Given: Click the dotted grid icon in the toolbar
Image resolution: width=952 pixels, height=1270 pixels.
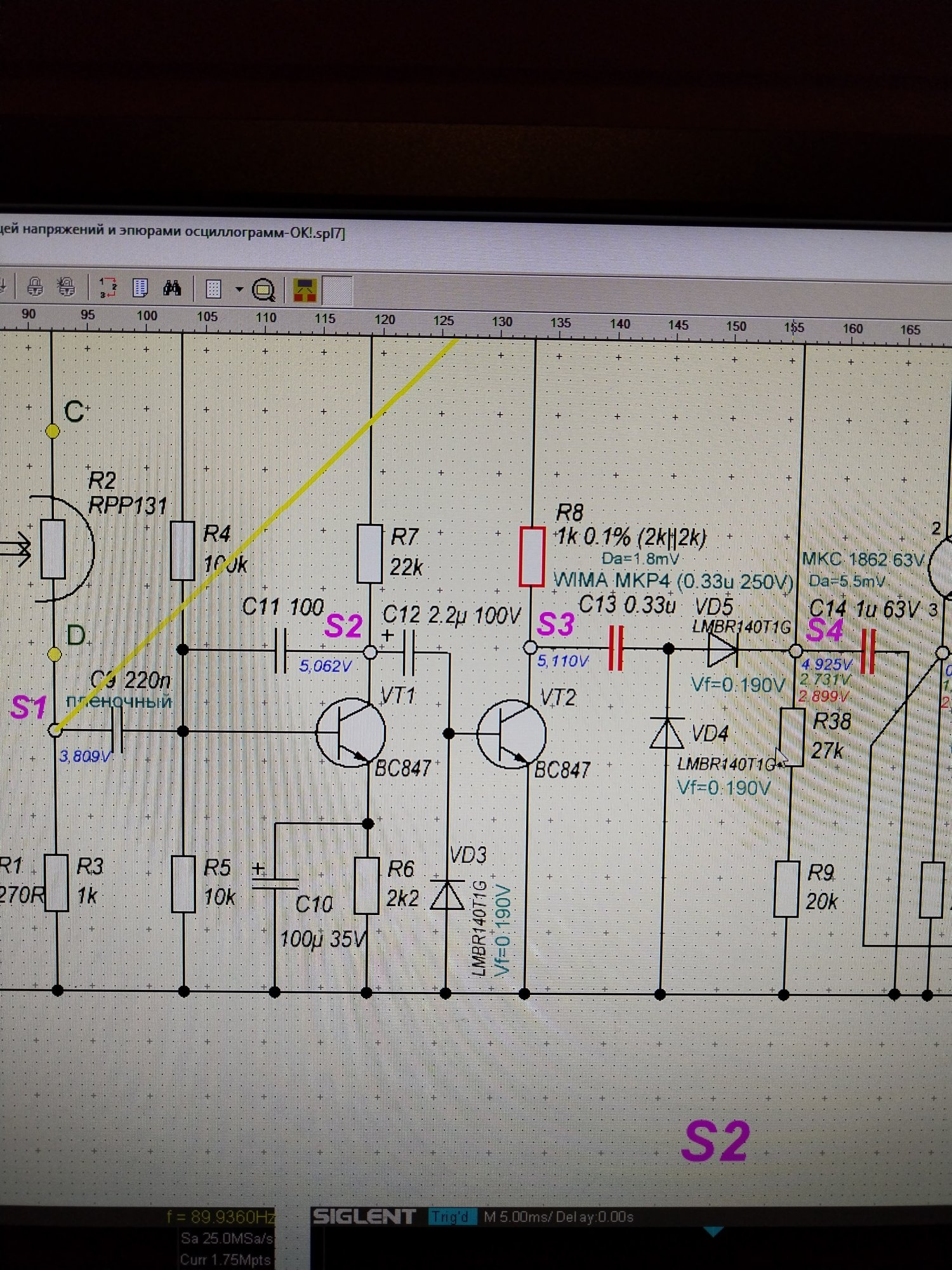Looking at the screenshot, I should 213,290.
